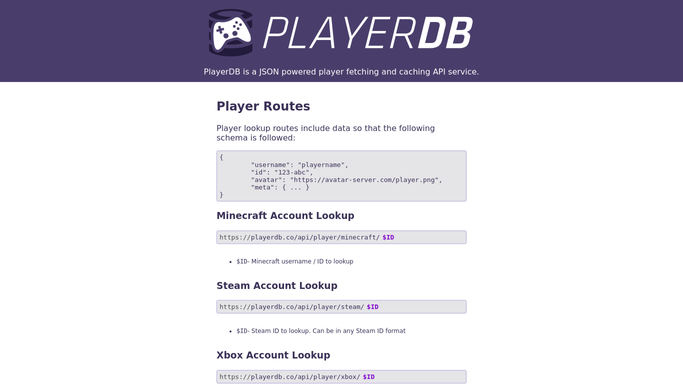Click the purple $ID in Minecraft URL
The height and width of the screenshot is (384, 683).
388,237
